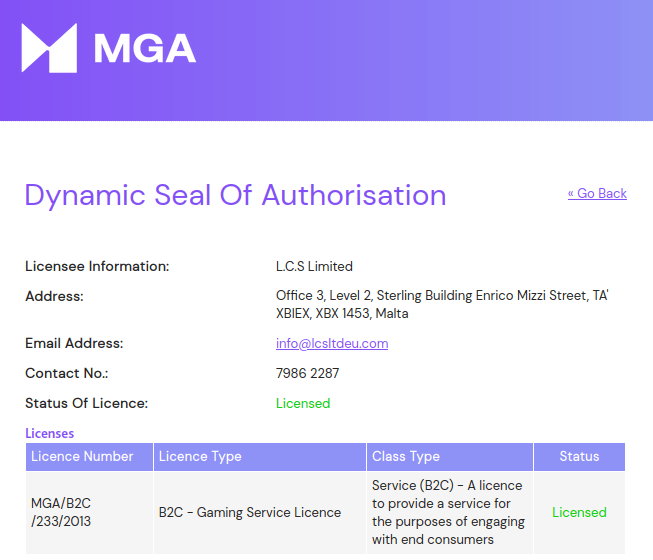Click the Class Type column header

click(x=450, y=457)
